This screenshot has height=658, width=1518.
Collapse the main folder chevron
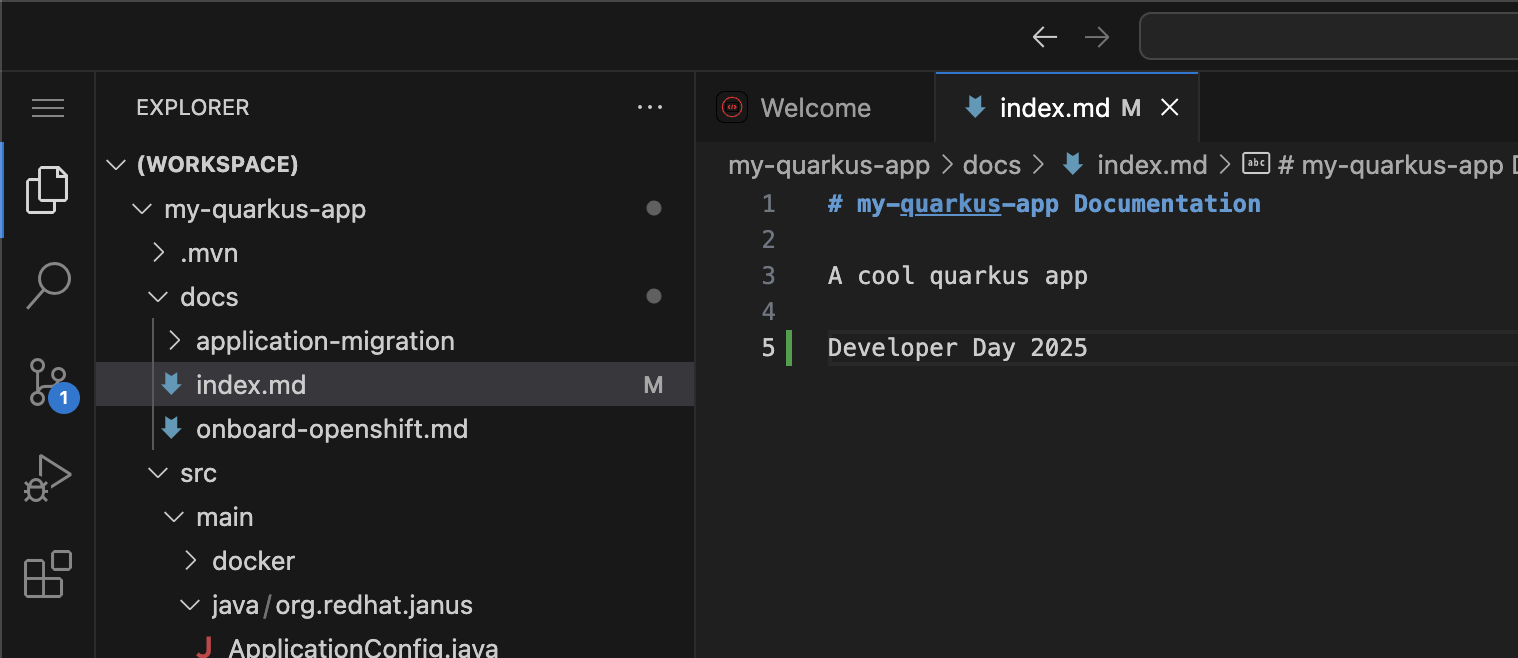(175, 517)
